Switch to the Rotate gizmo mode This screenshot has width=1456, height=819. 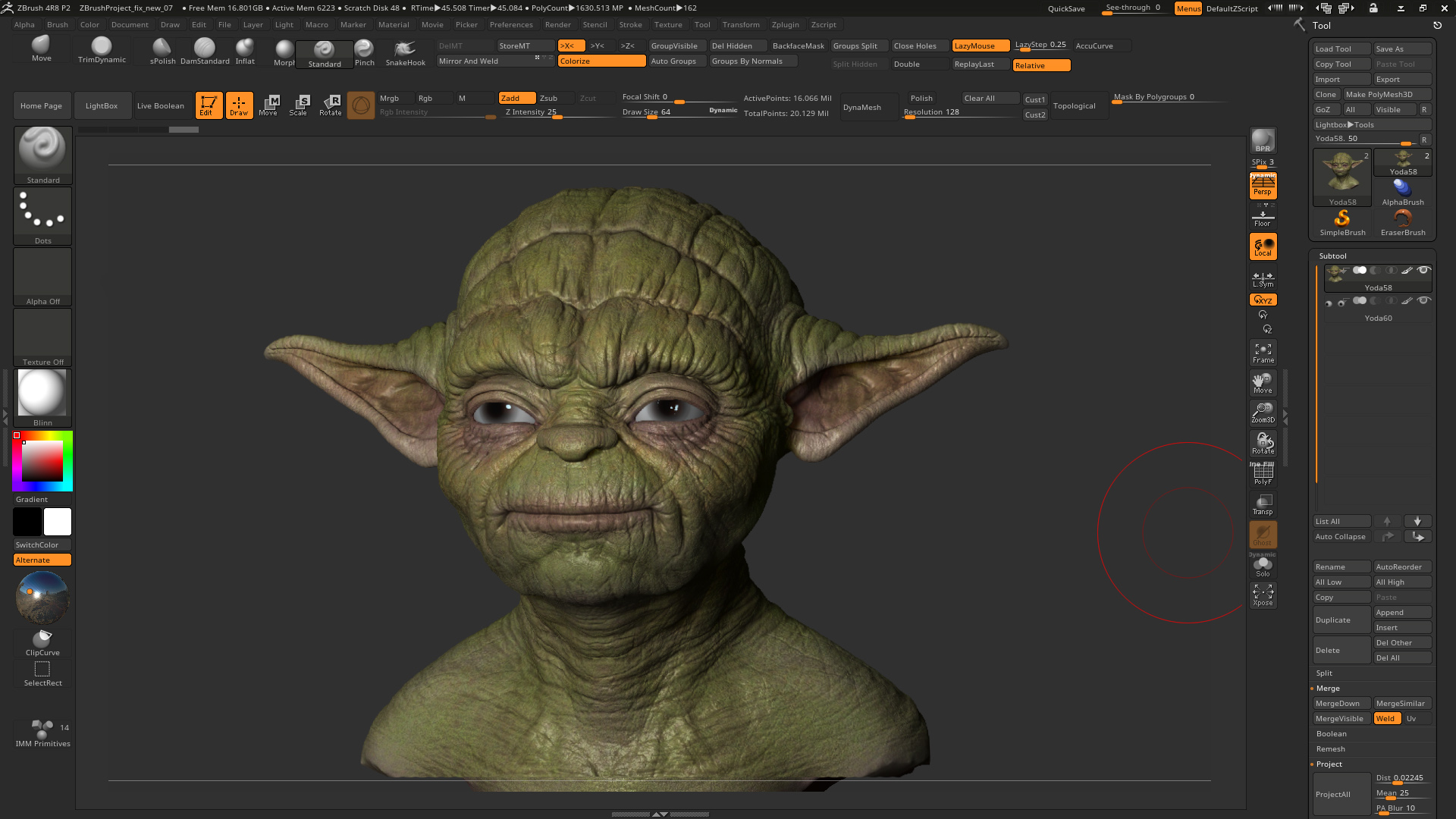[331, 105]
